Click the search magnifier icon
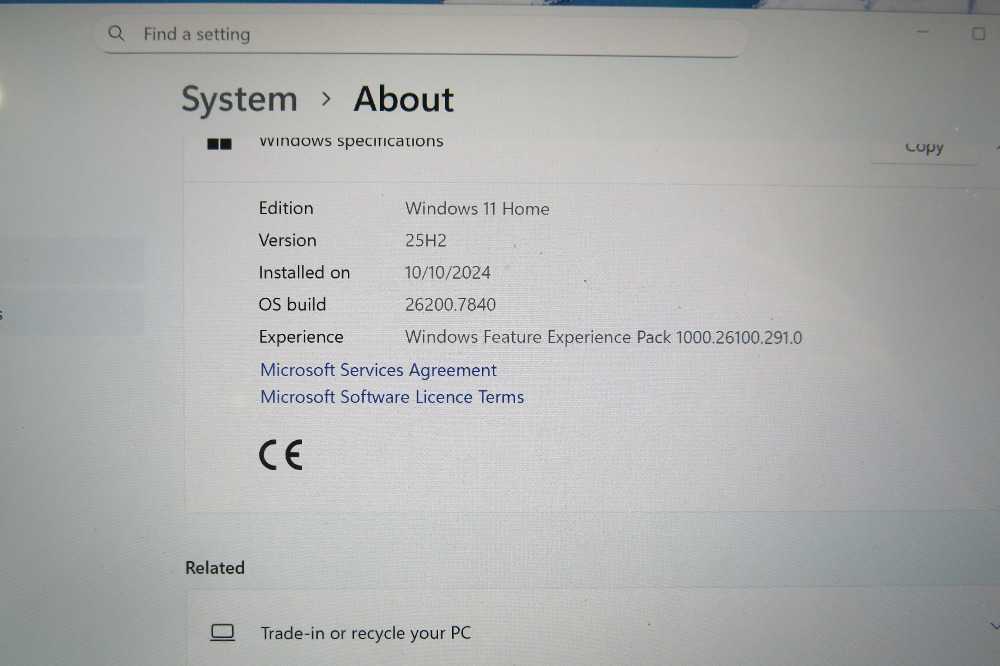The image size is (1000, 666). coord(116,33)
